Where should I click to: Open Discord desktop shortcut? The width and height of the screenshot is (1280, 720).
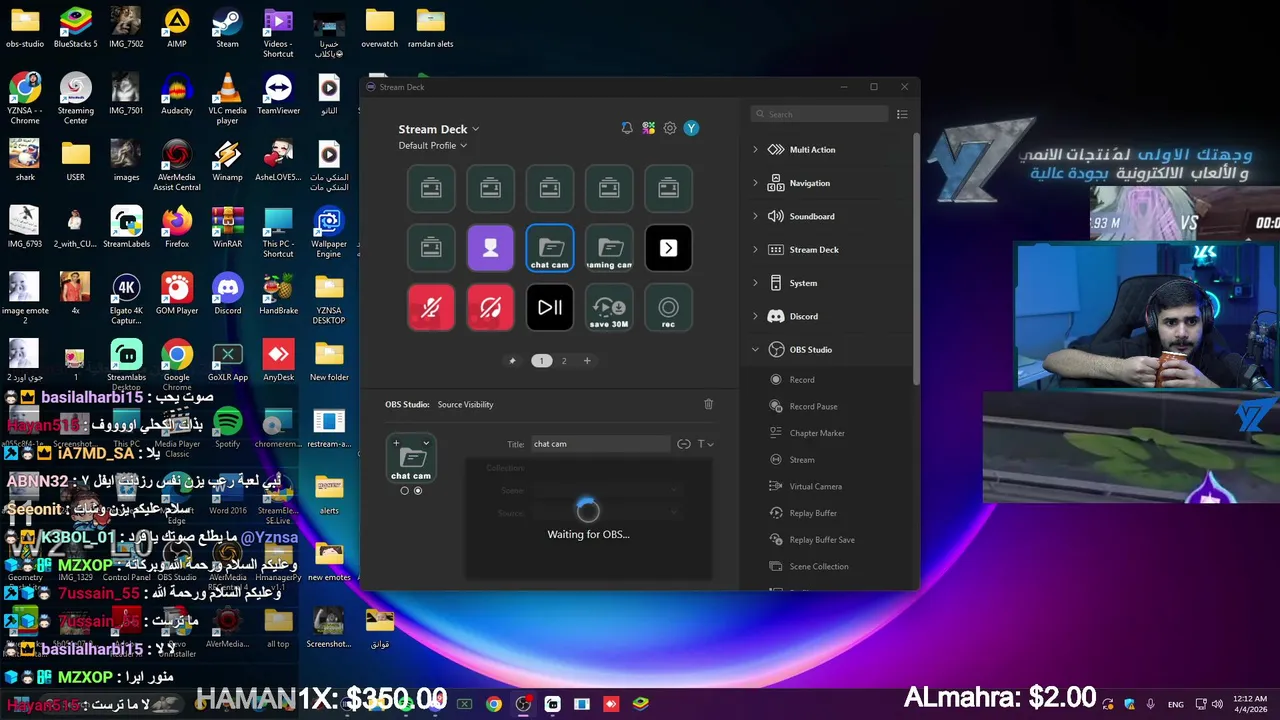[227, 295]
